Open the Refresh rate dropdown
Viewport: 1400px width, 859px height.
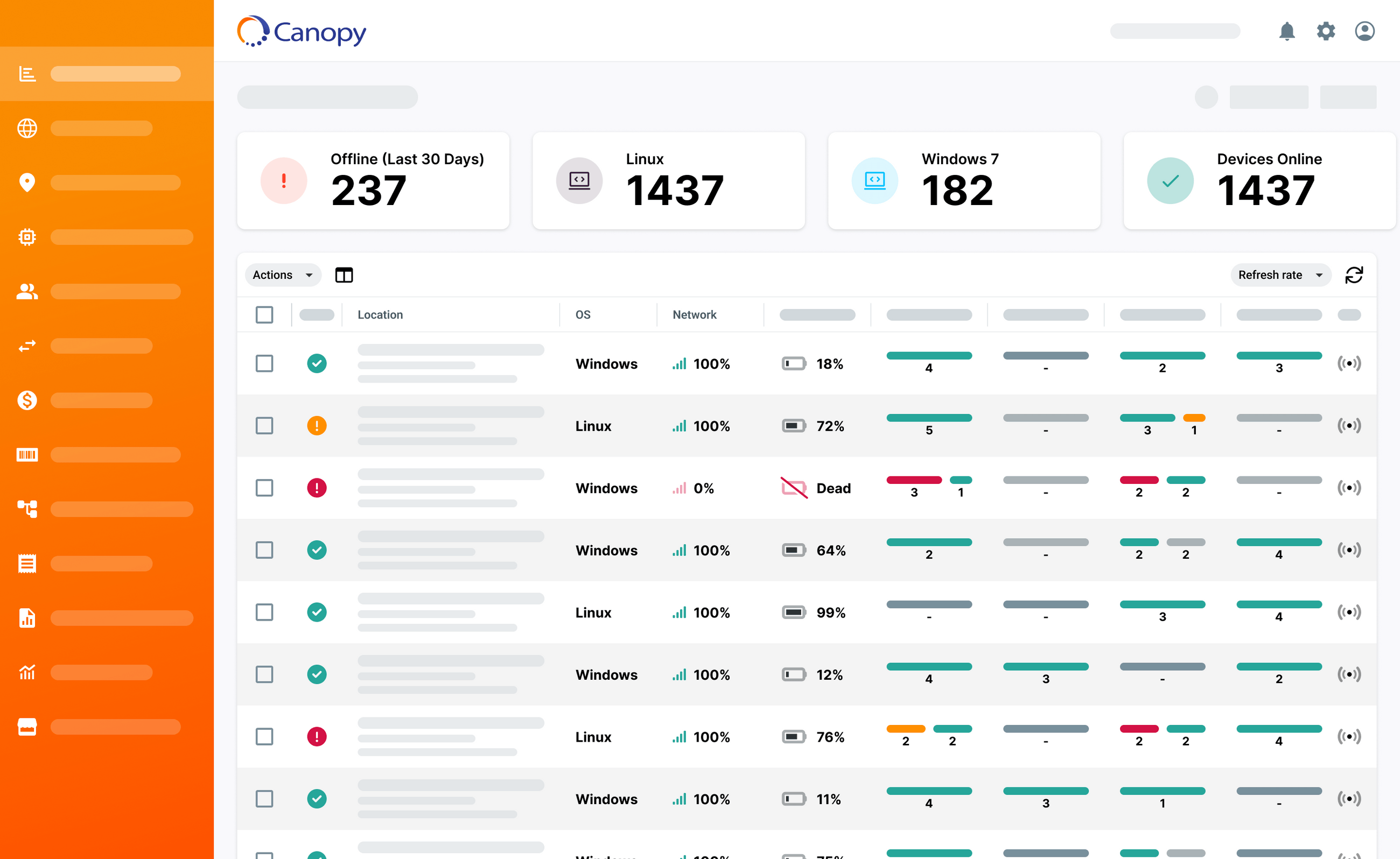(x=1280, y=275)
